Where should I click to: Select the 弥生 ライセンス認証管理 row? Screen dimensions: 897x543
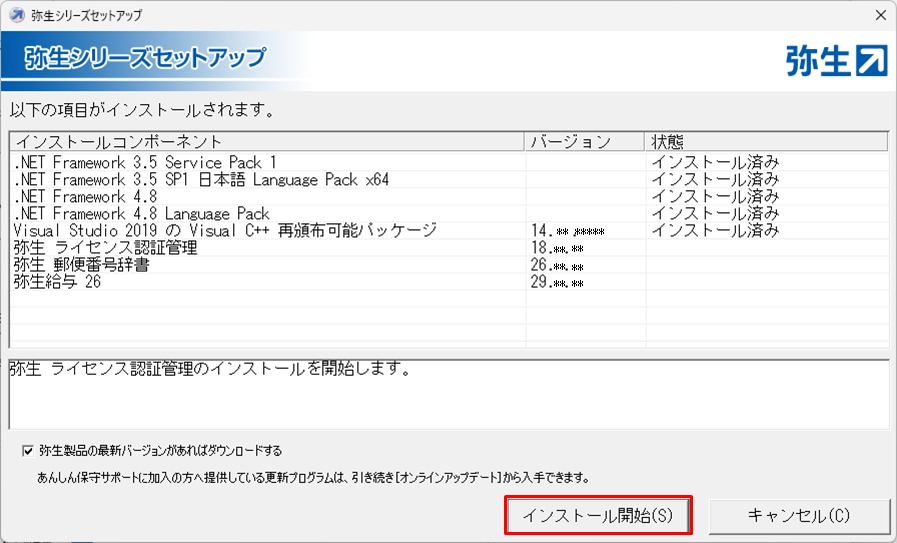106,247
